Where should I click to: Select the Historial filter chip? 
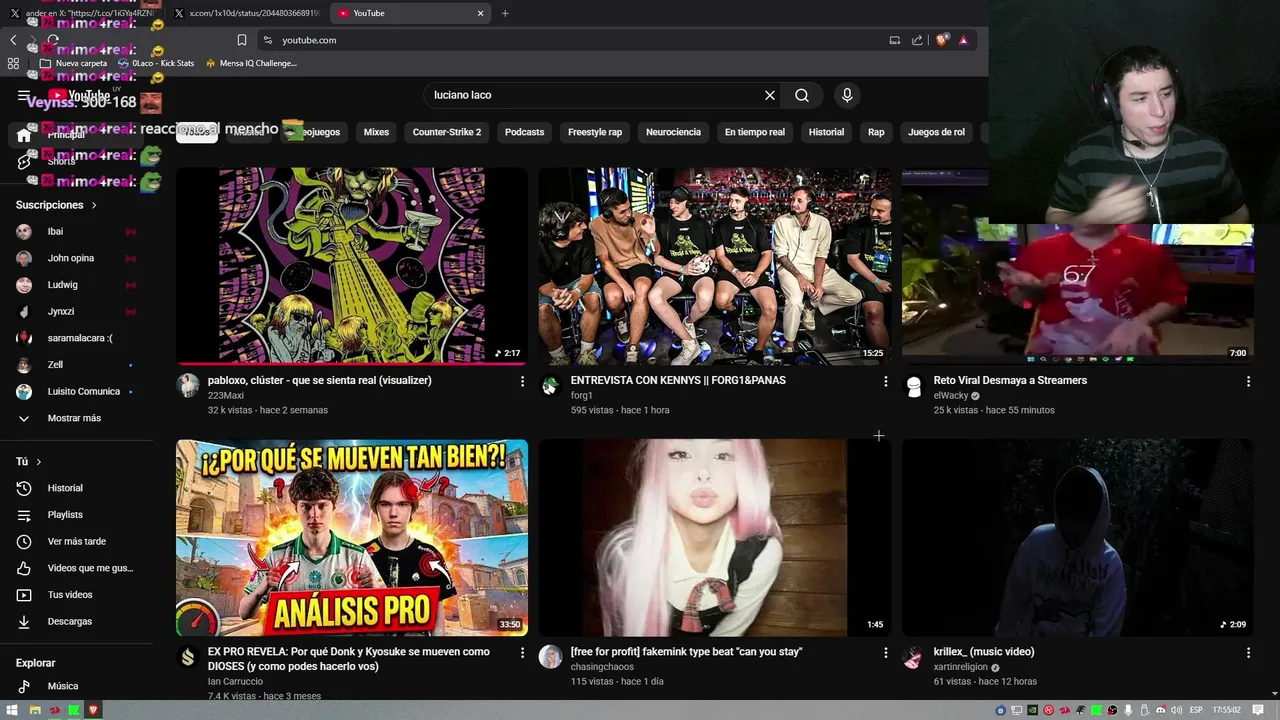(x=826, y=132)
